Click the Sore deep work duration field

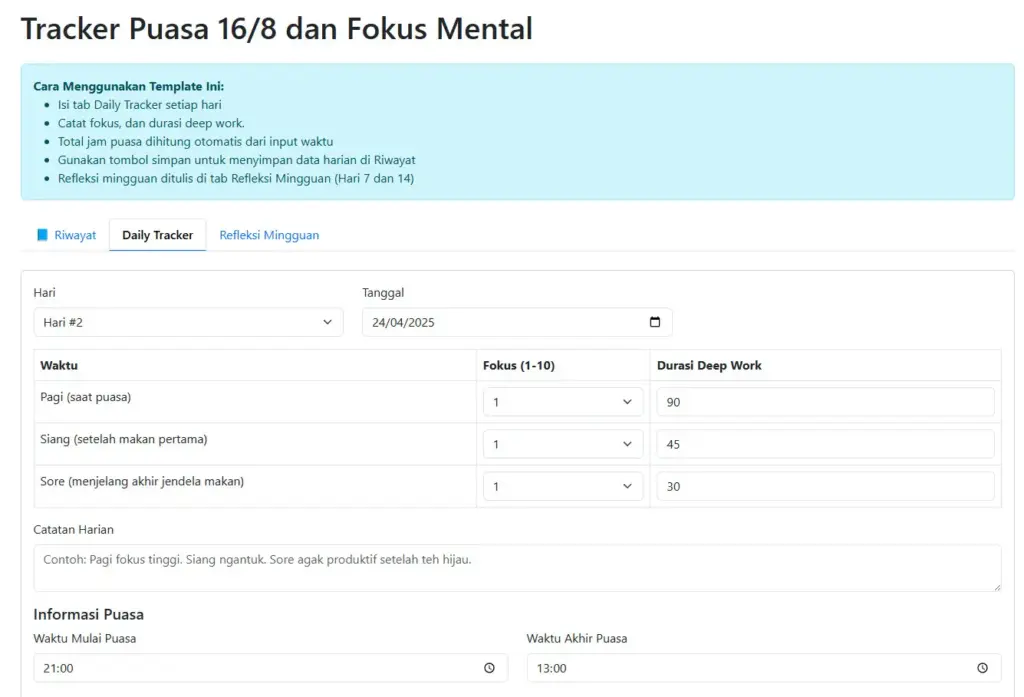point(825,486)
